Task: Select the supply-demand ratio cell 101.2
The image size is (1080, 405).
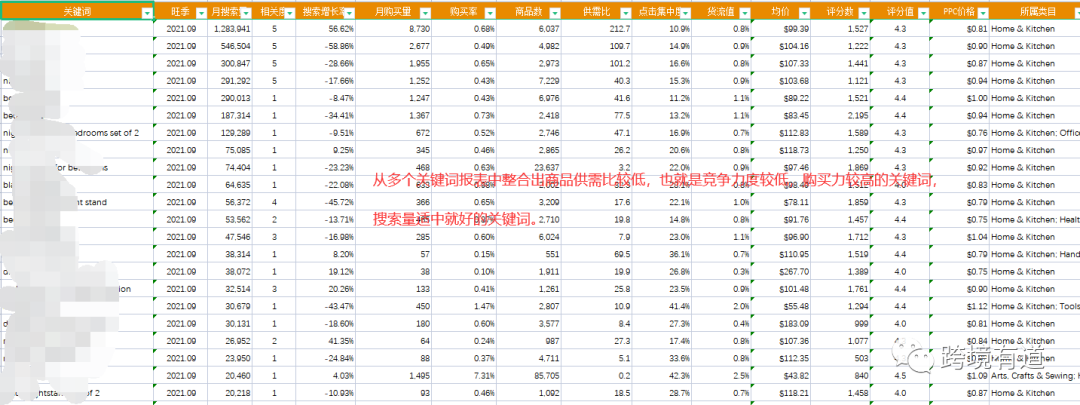Action: [596, 63]
